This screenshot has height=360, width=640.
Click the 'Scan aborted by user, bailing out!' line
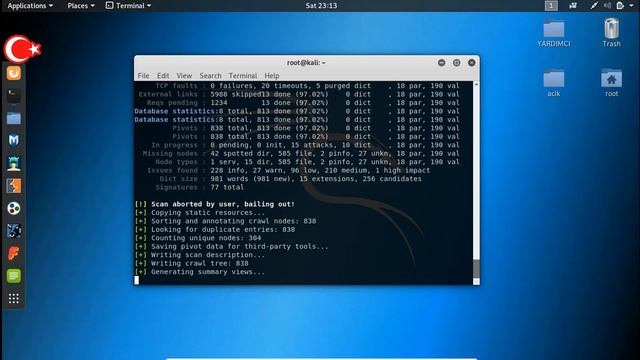215,204
